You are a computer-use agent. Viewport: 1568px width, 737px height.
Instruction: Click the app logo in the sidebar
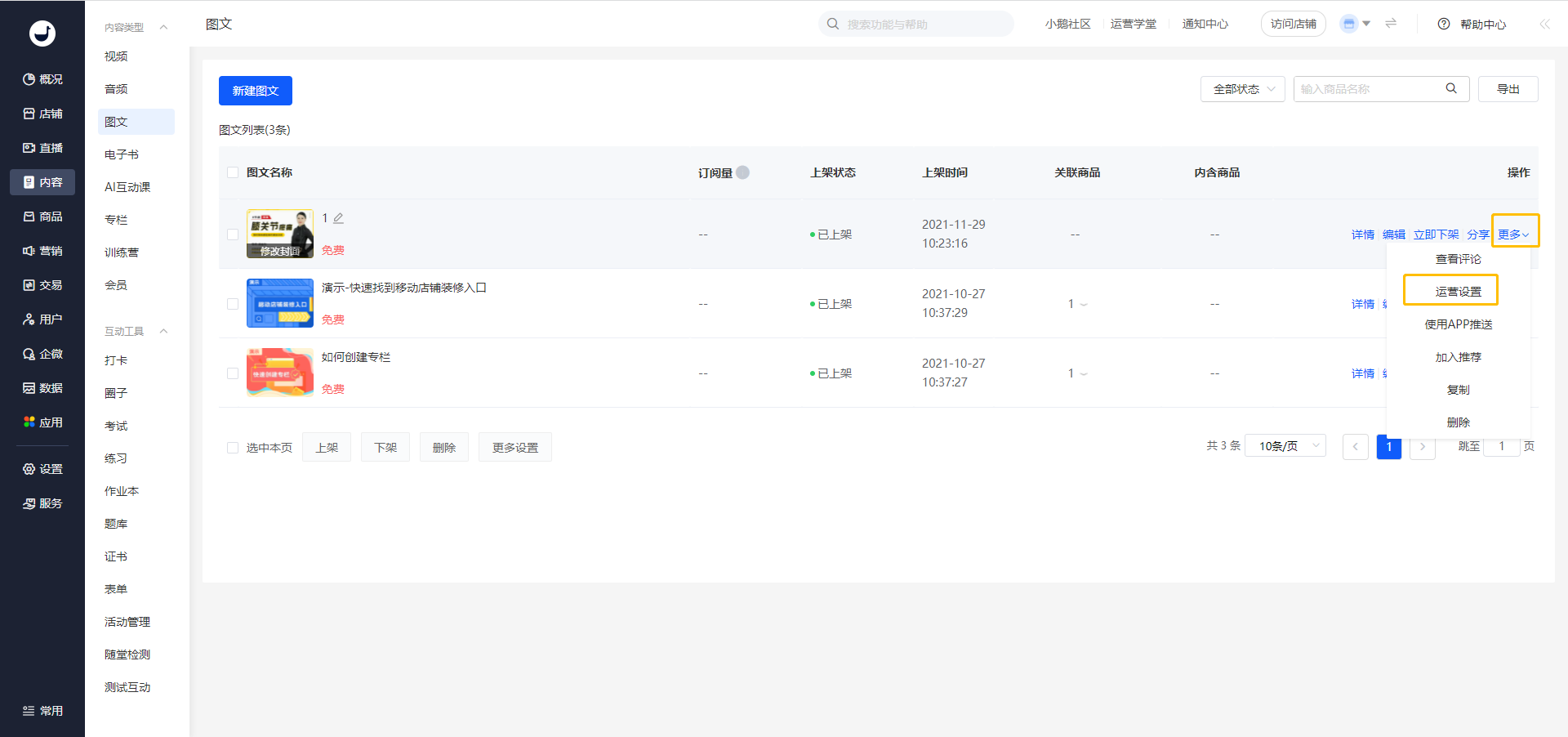(42, 33)
